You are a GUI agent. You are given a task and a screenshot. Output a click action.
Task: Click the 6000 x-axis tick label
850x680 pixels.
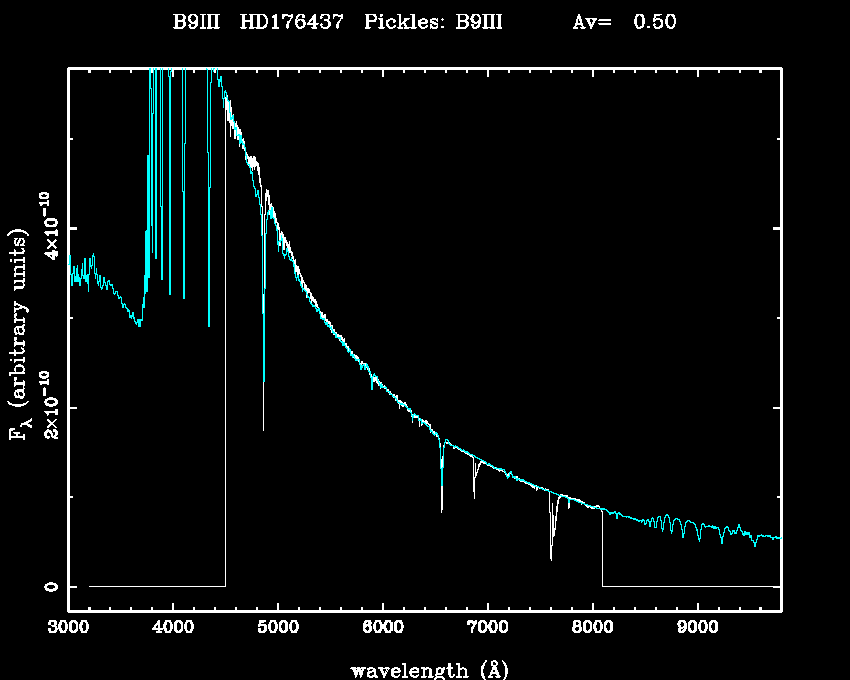point(383,628)
